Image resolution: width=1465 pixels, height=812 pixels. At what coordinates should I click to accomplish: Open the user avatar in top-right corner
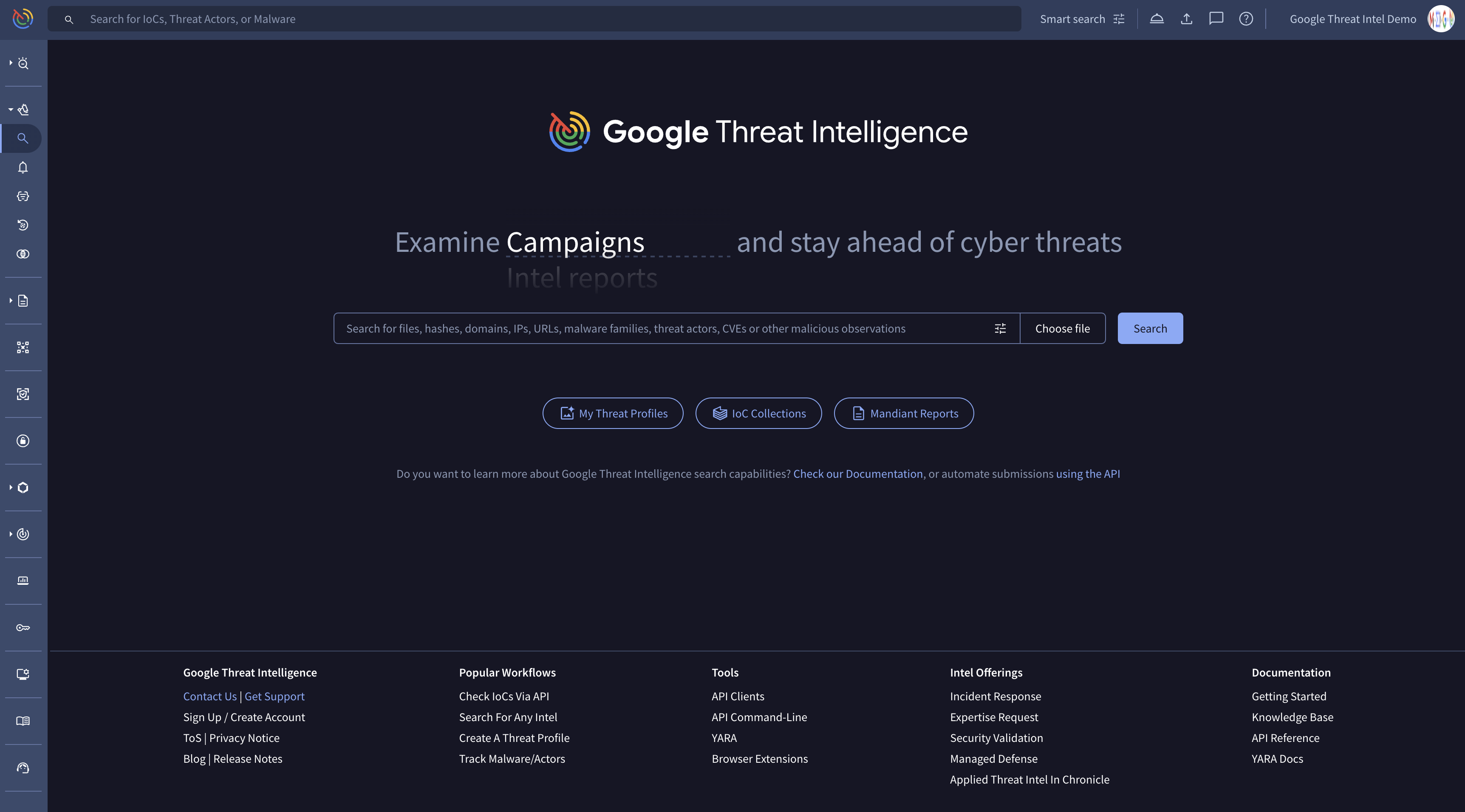[x=1441, y=19]
